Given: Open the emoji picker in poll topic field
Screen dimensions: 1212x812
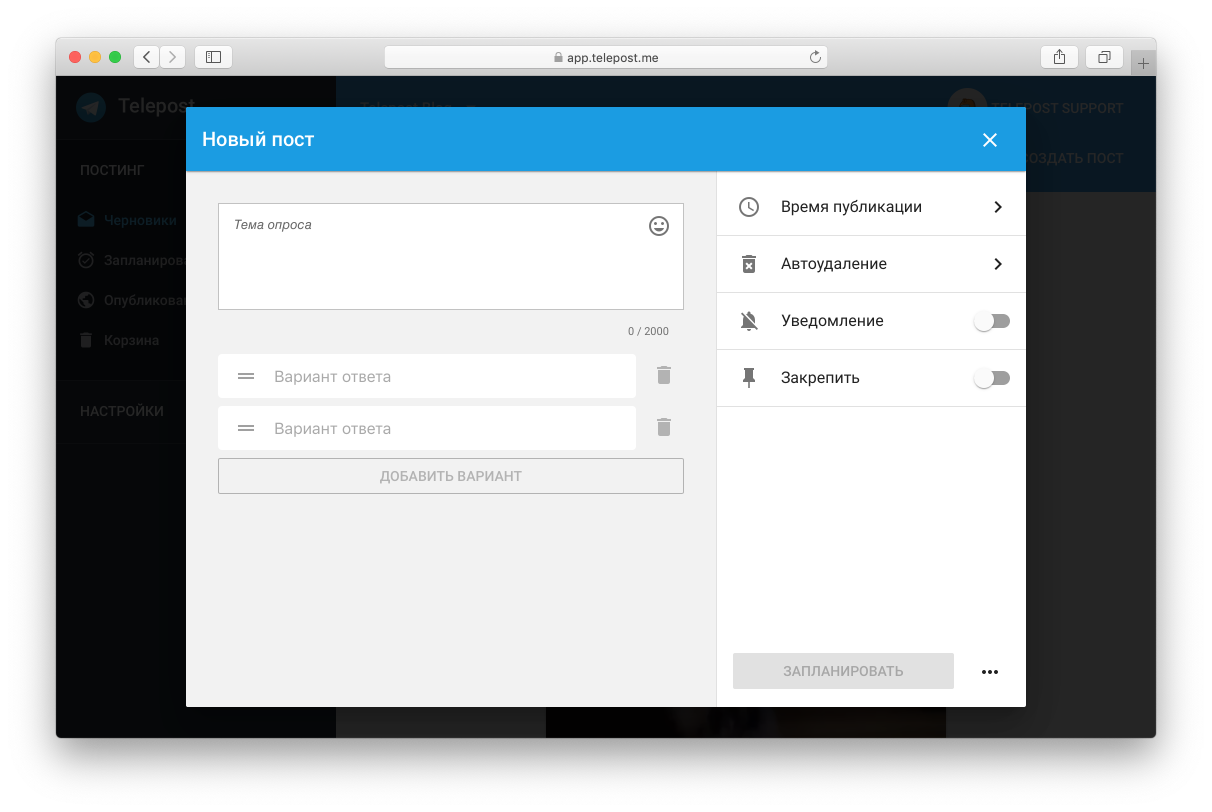Looking at the screenshot, I should click(658, 226).
